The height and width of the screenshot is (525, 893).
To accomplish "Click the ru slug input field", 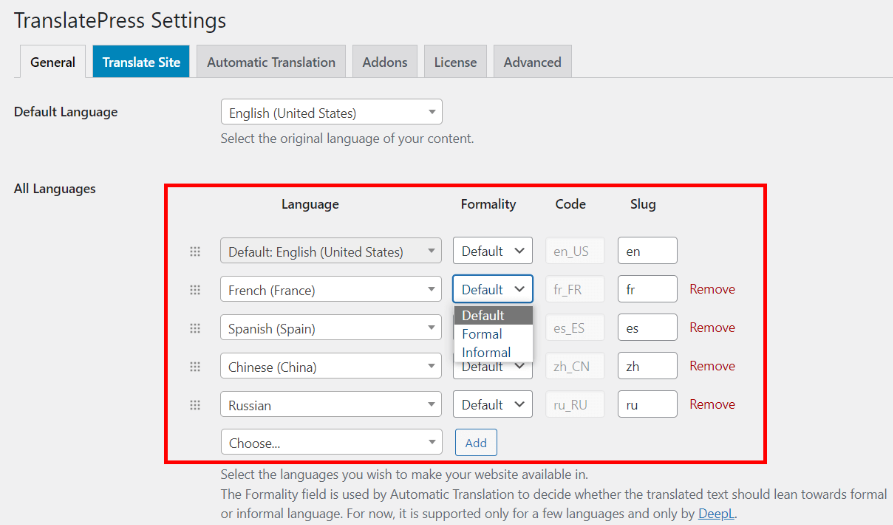I will pos(648,404).
